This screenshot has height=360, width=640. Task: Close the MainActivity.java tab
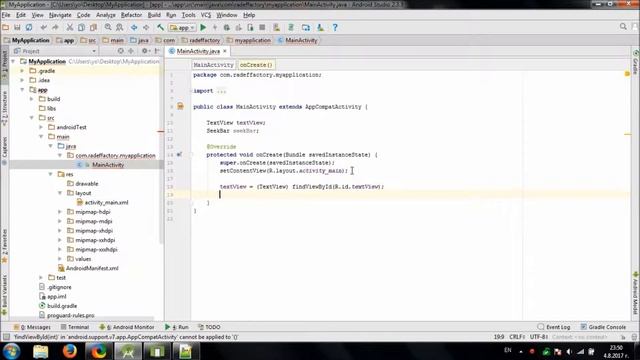(224, 51)
